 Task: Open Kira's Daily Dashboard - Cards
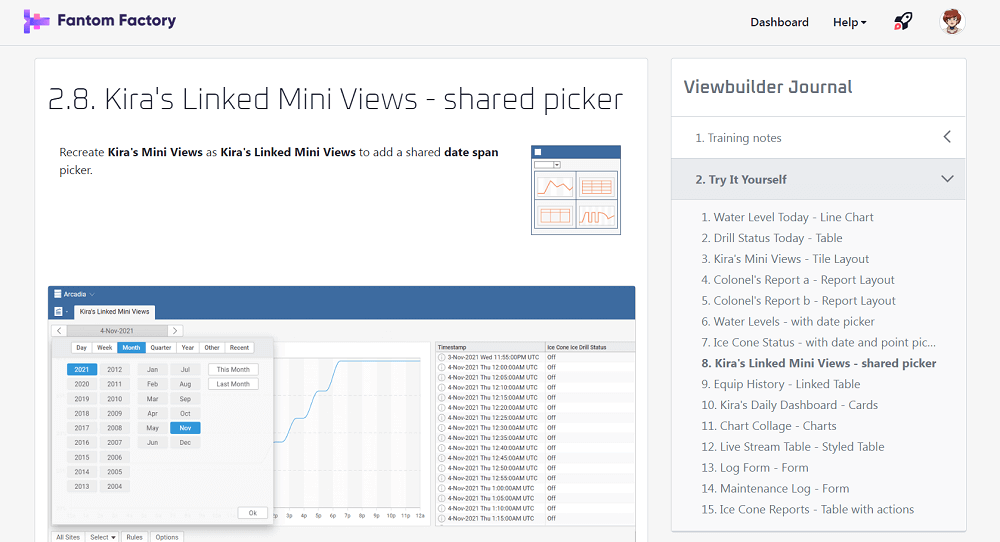pos(790,405)
